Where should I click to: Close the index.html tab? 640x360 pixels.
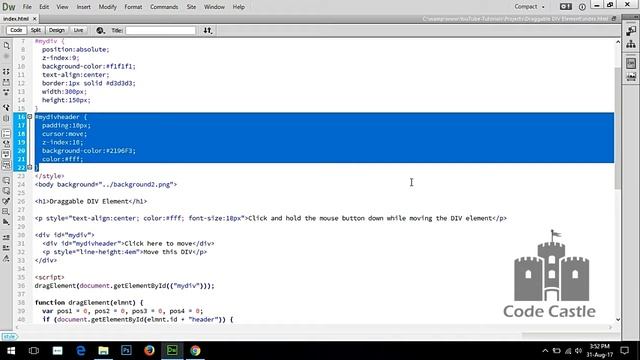(35, 19)
